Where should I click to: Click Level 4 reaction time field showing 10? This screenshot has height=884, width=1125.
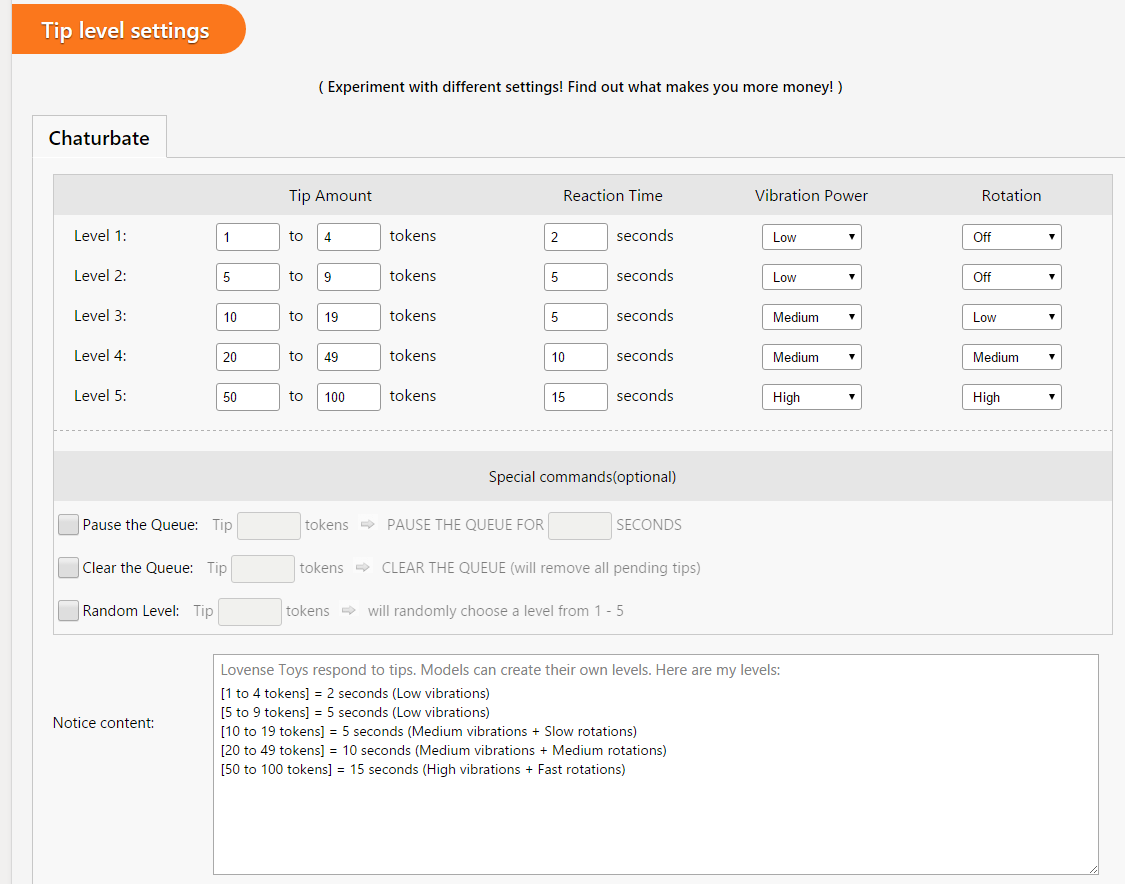point(575,357)
